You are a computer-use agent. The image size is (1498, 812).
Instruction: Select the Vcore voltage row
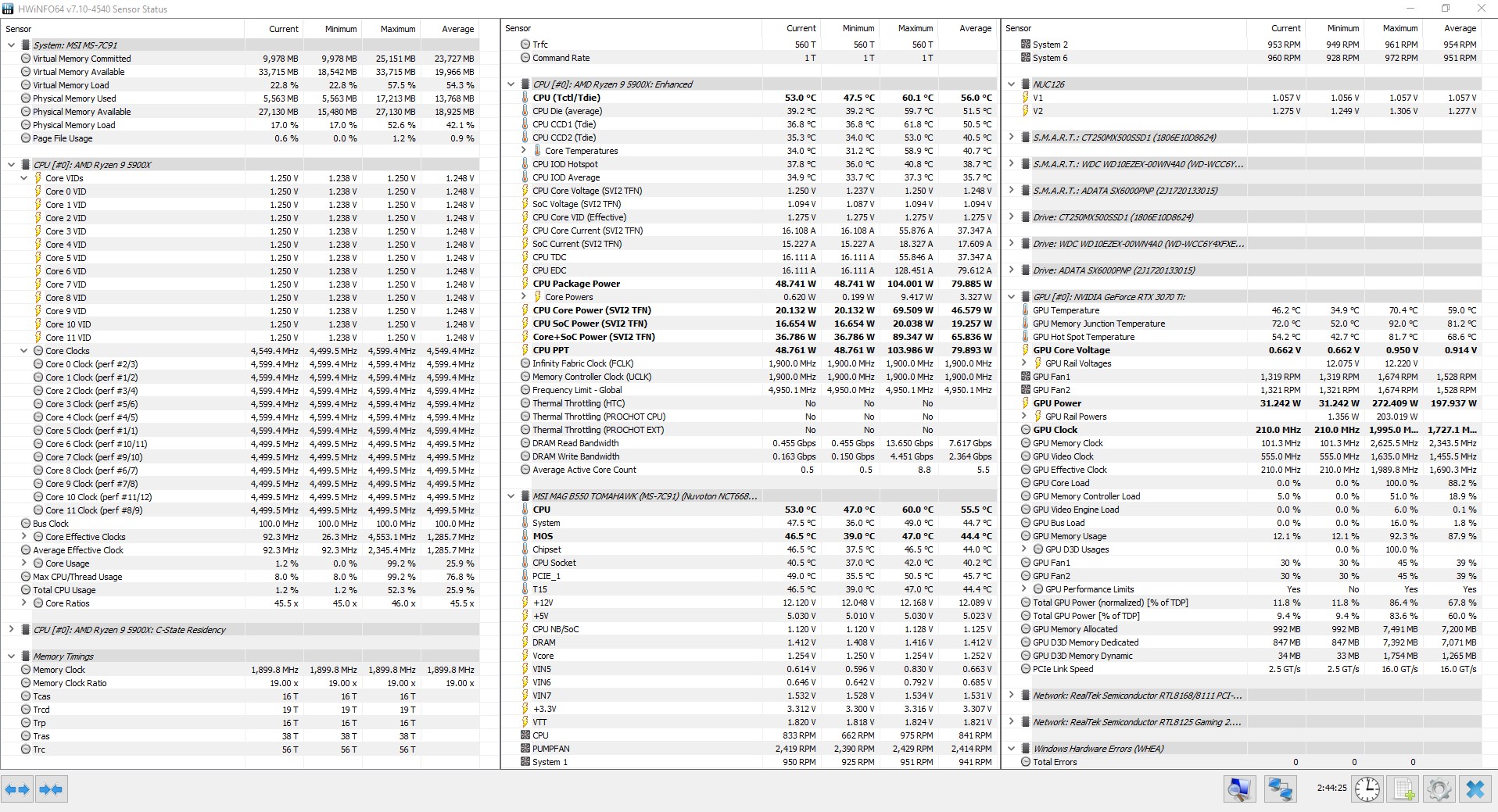[750, 656]
